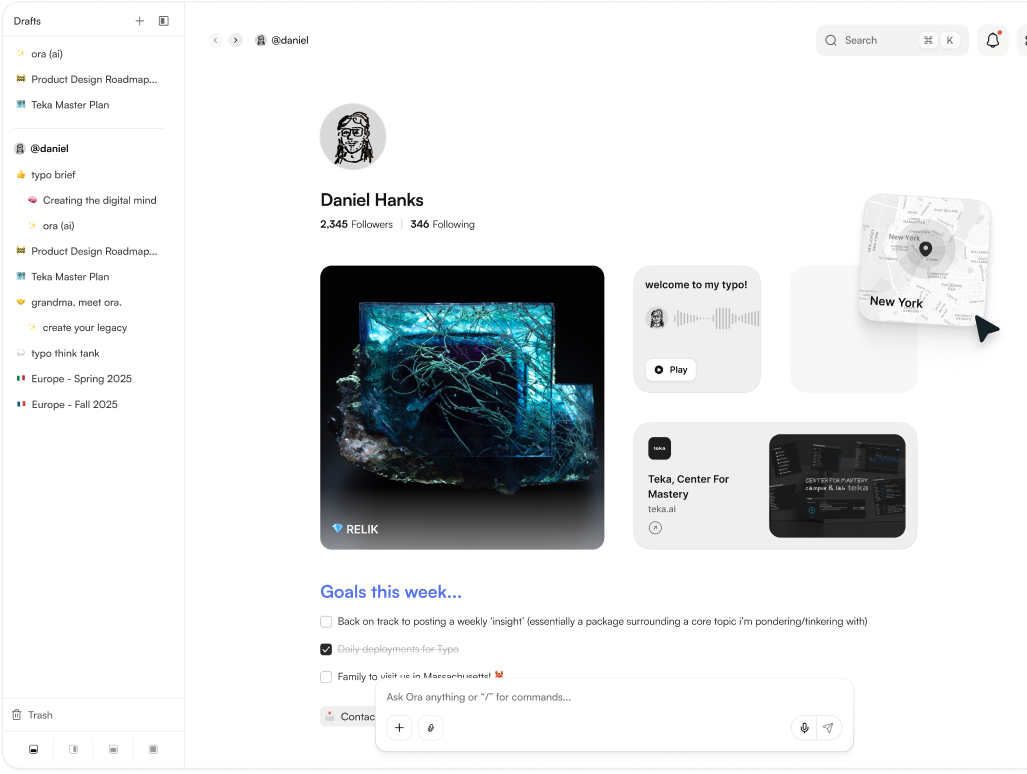Add a new draft with the plus icon
1027x774 pixels.
[x=140, y=21]
